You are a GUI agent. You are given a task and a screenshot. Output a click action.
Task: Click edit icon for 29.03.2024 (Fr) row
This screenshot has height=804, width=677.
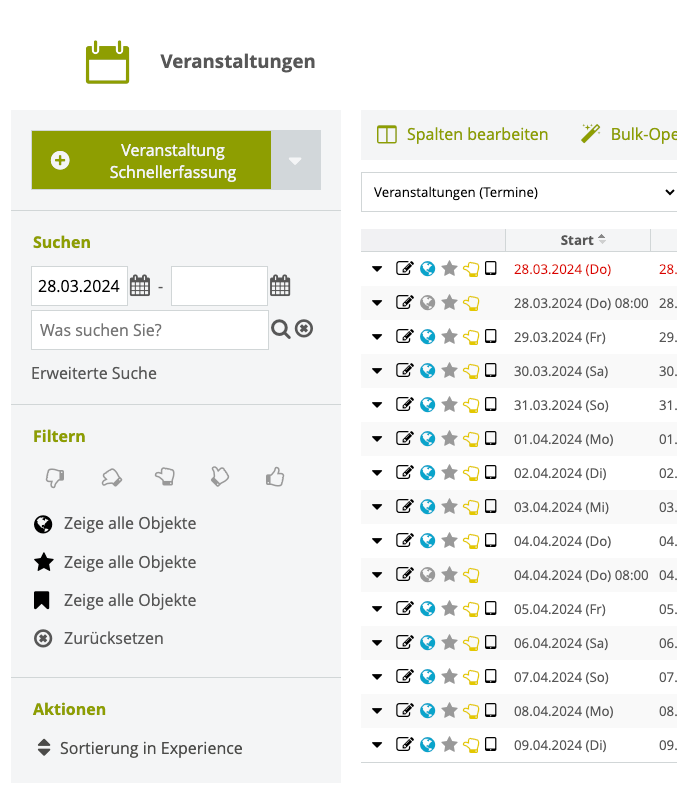[404, 336]
